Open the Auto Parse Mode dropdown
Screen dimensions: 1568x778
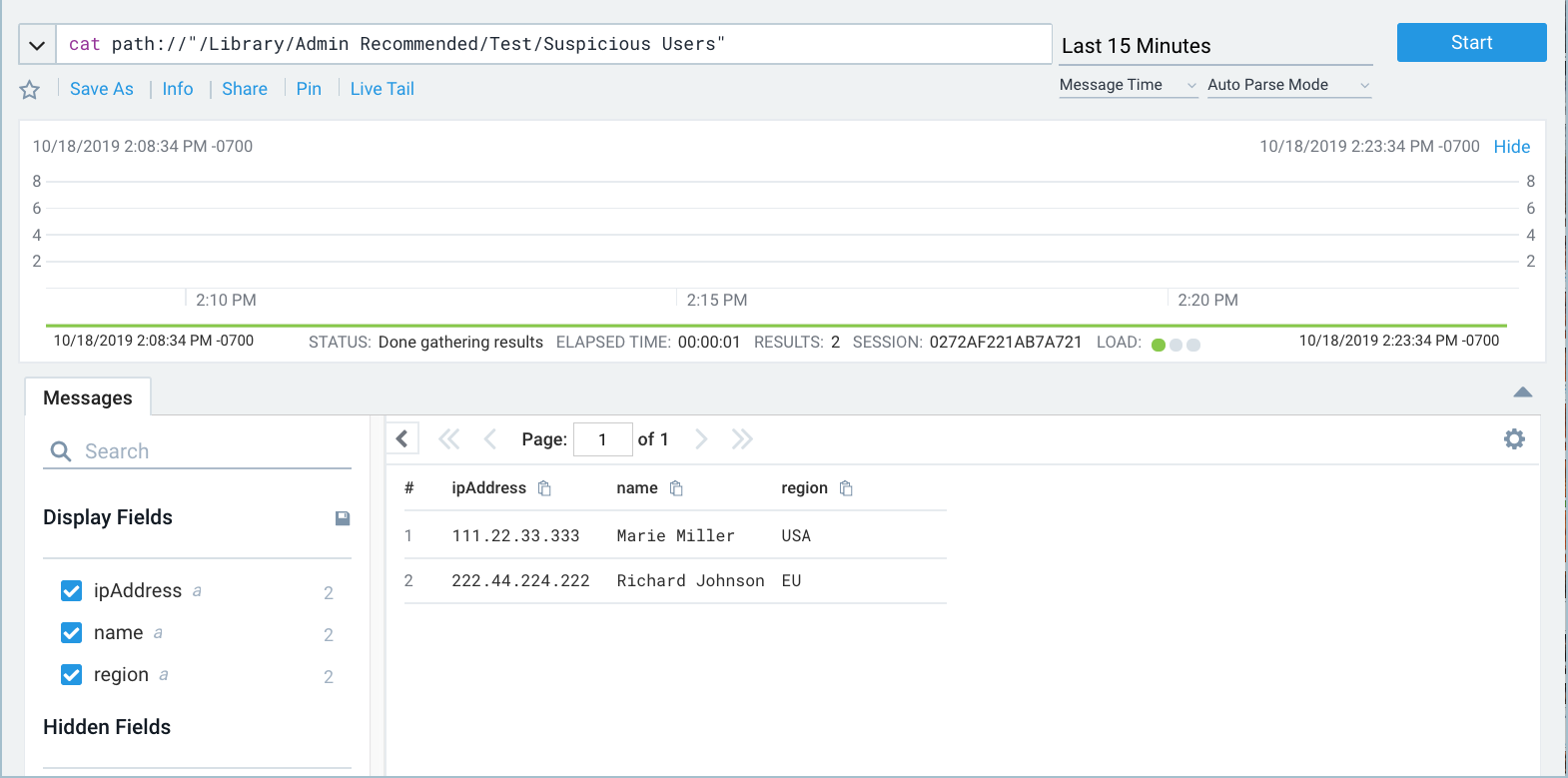pyautogui.click(x=1288, y=85)
